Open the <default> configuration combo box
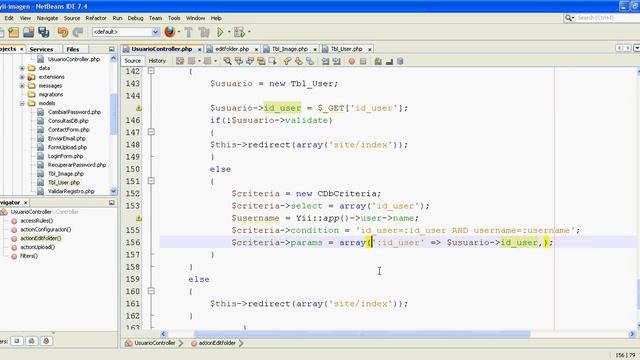The image size is (640, 360). coord(126,32)
